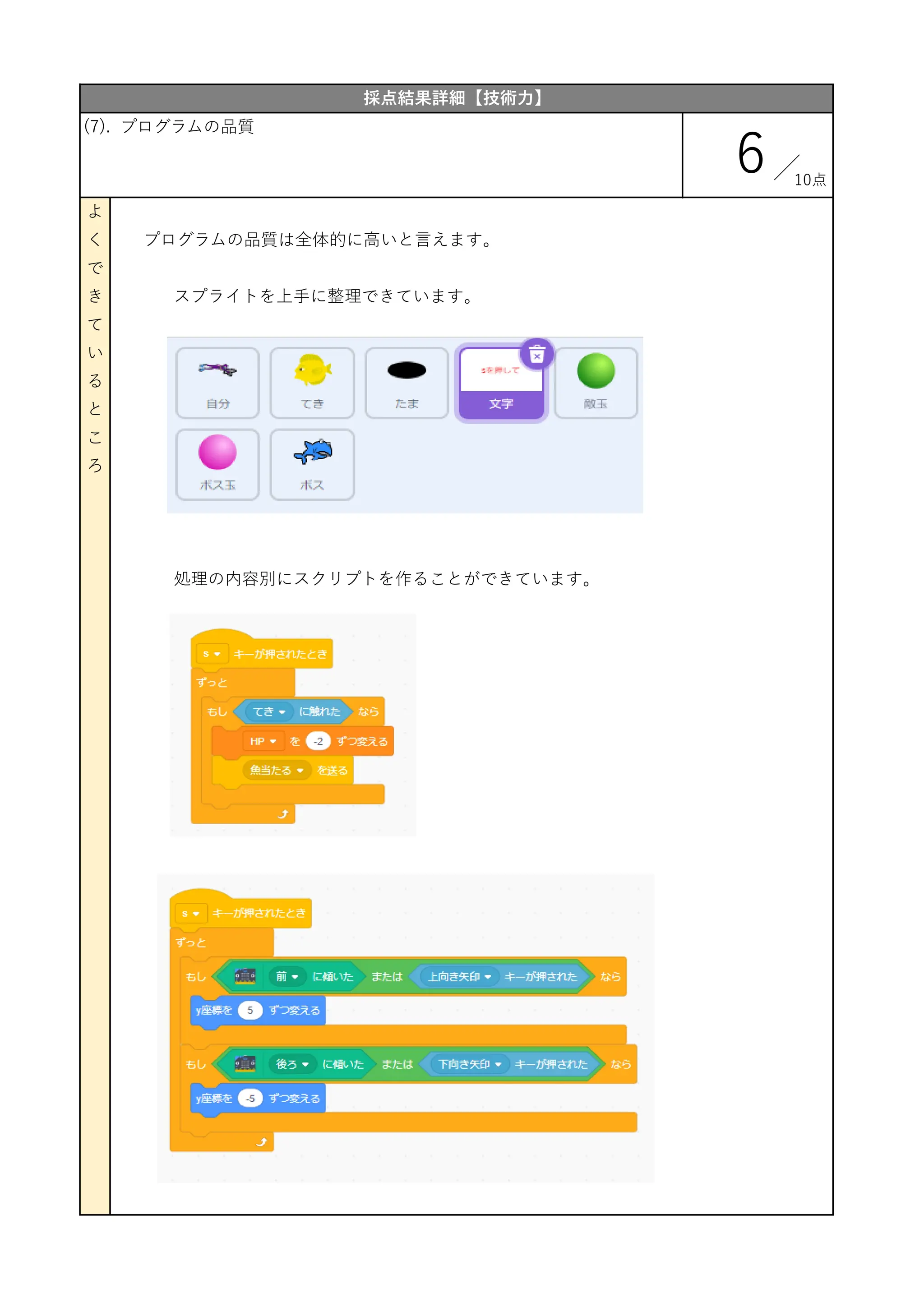924x1307 pixels.
Task: Click the を送る broadcast block
Action: [282, 770]
